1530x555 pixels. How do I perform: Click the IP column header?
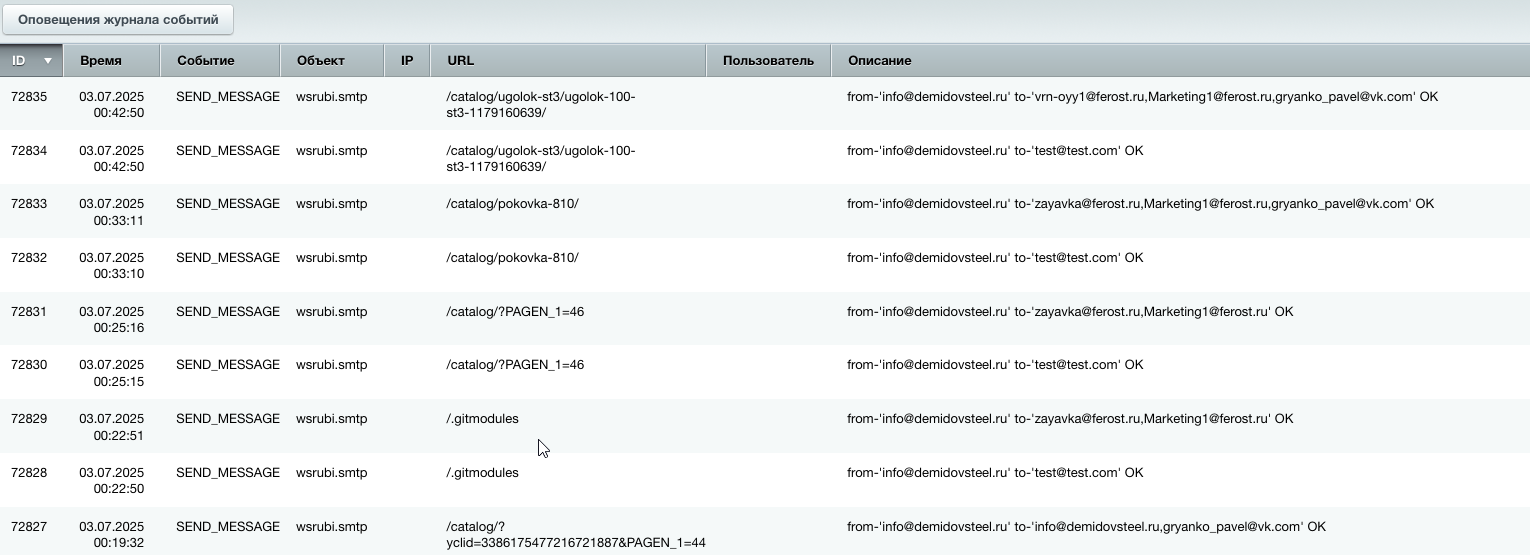click(x=407, y=60)
